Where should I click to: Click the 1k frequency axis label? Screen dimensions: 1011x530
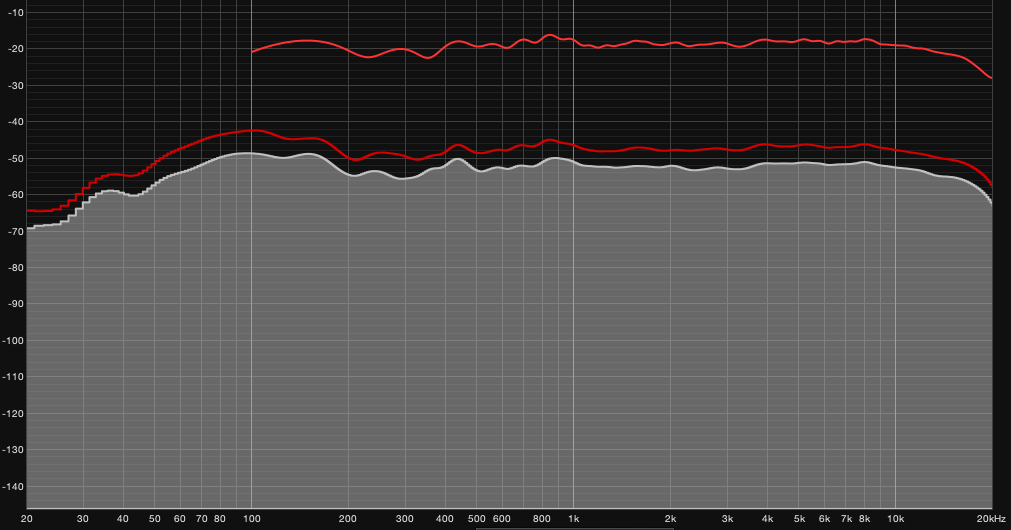[x=573, y=518]
